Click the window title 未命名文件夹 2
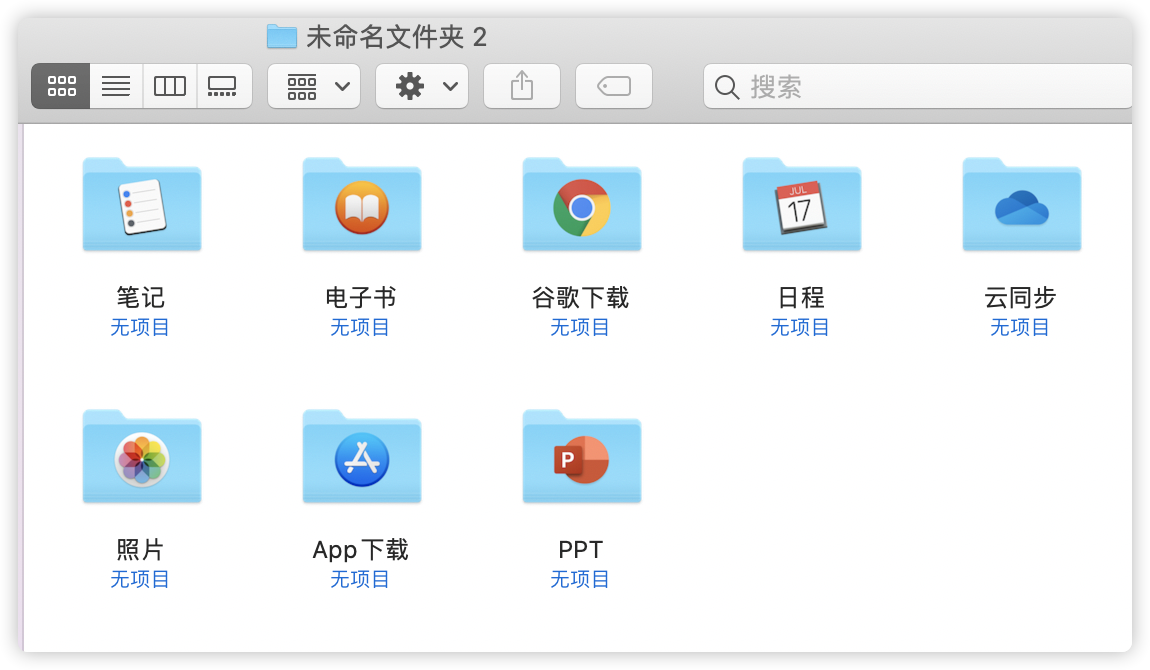Viewport: 1150px width, 670px height. [x=397, y=37]
